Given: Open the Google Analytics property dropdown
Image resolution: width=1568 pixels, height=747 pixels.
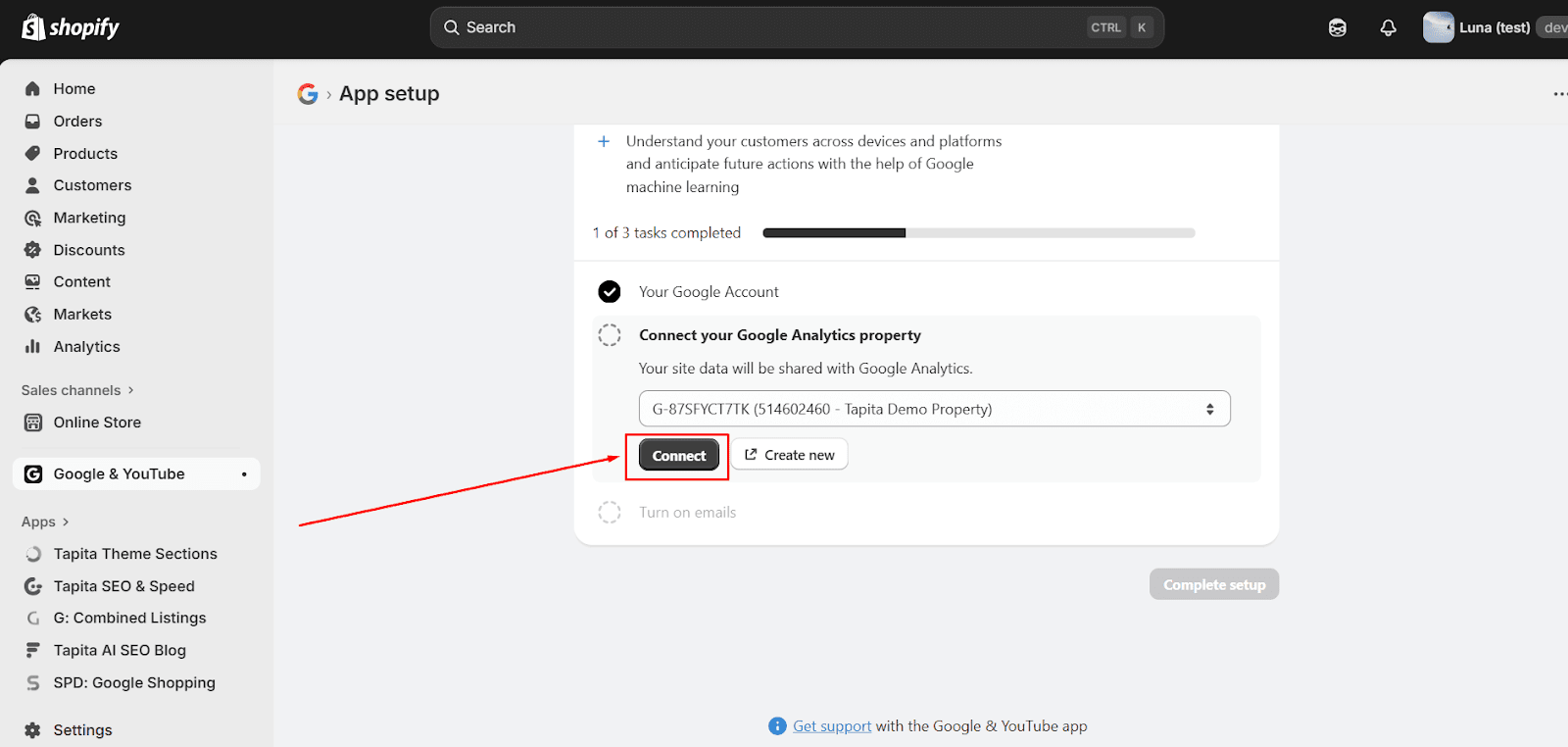Looking at the screenshot, I should pyautogui.click(x=934, y=409).
